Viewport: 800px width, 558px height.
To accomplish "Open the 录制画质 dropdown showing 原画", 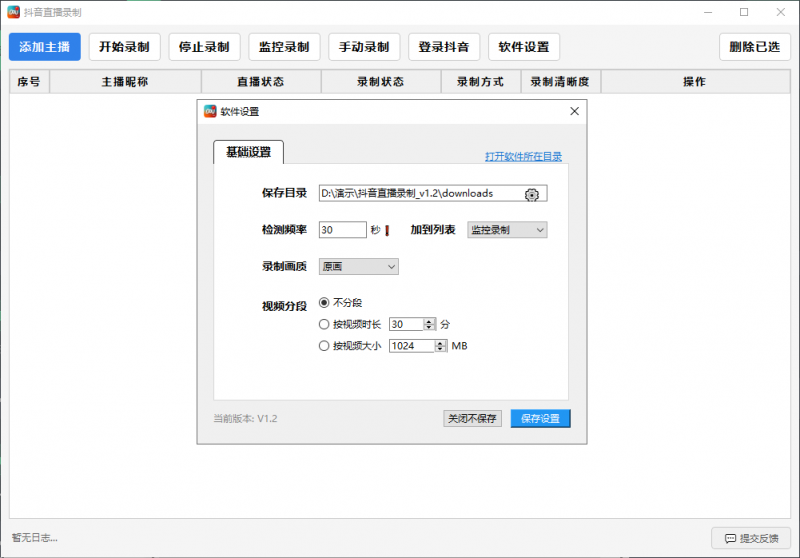I will (x=359, y=266).
